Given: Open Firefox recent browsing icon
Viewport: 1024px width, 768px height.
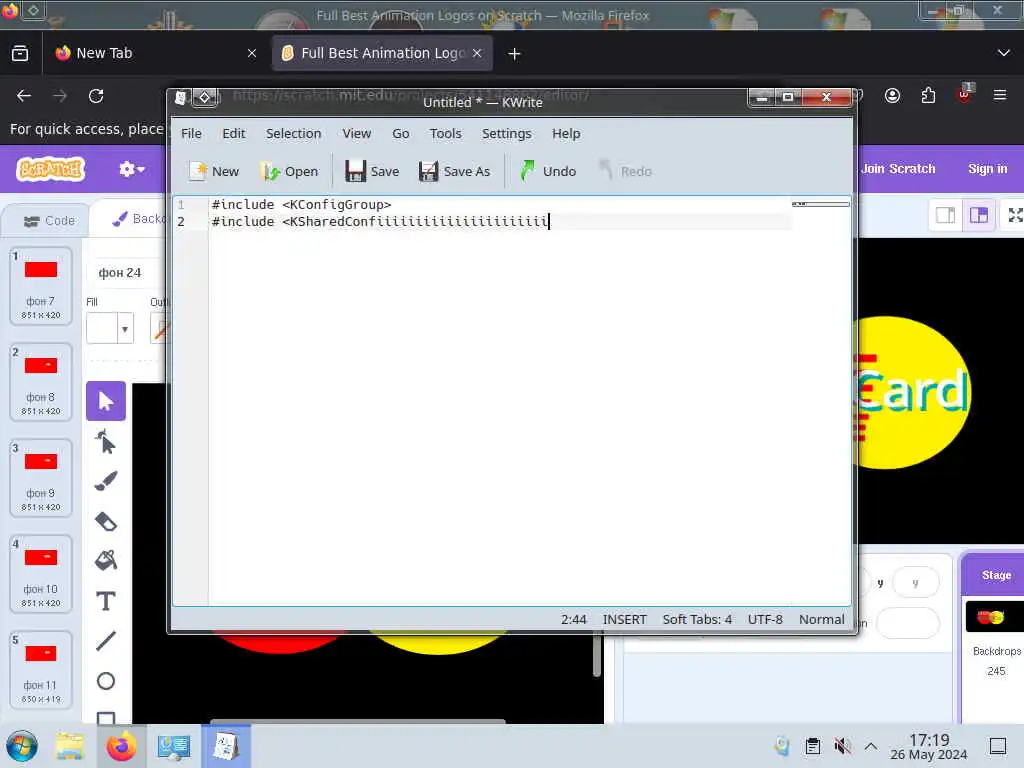Looking at the screenshot, I should point(20,53).
